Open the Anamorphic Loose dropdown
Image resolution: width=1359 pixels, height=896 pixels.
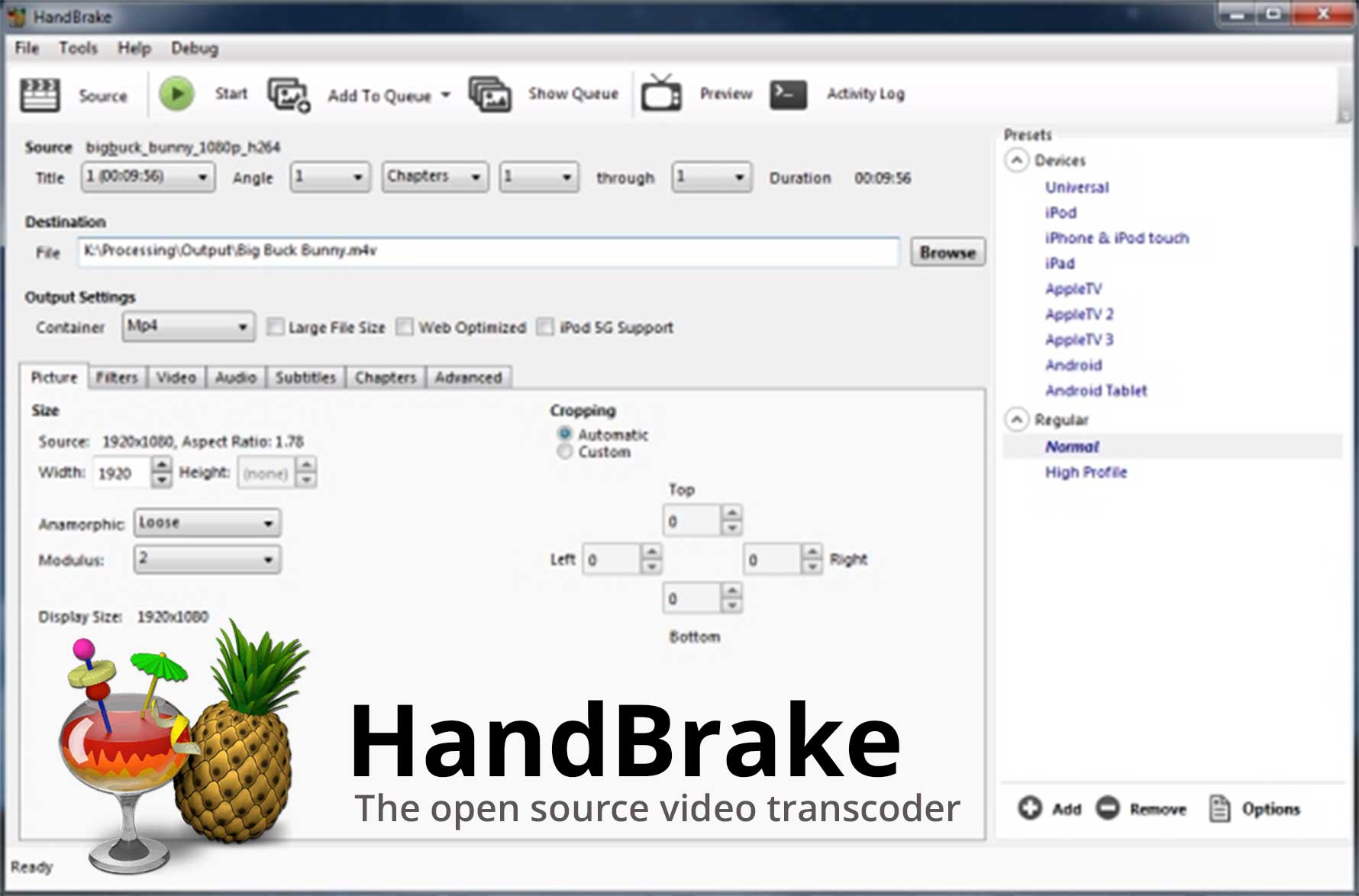[207, 523]
